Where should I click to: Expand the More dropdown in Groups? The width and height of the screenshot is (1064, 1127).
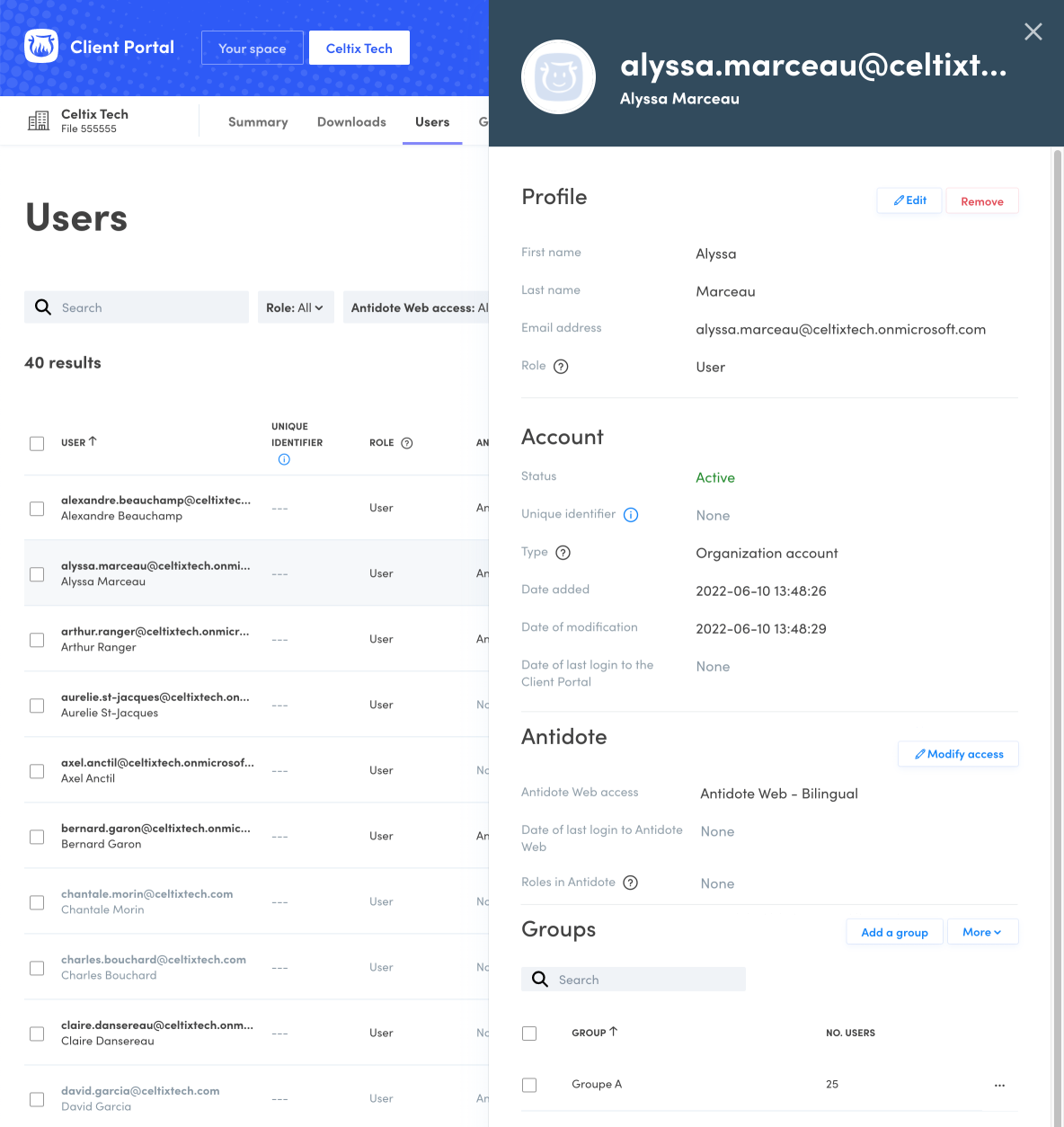pyautogui.click(x=982, y=932)
